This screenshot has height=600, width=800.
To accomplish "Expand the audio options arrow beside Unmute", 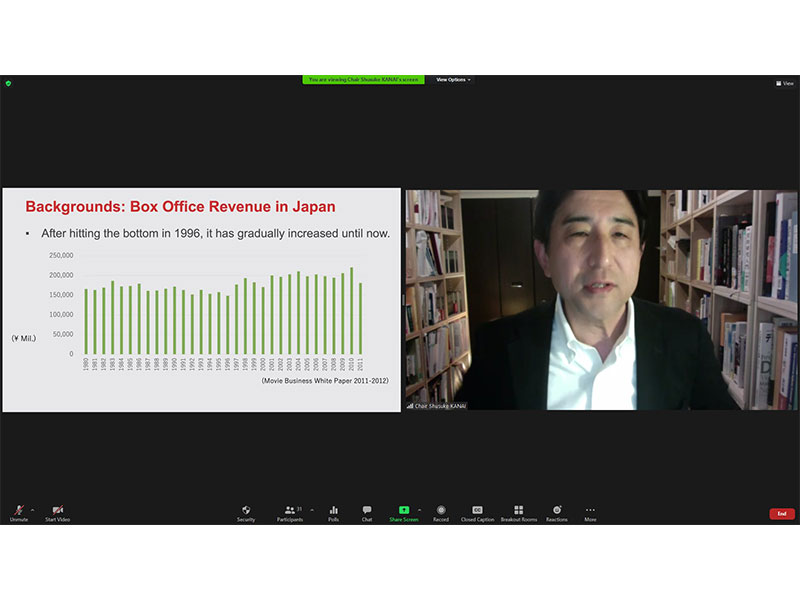I will (33, 509).
